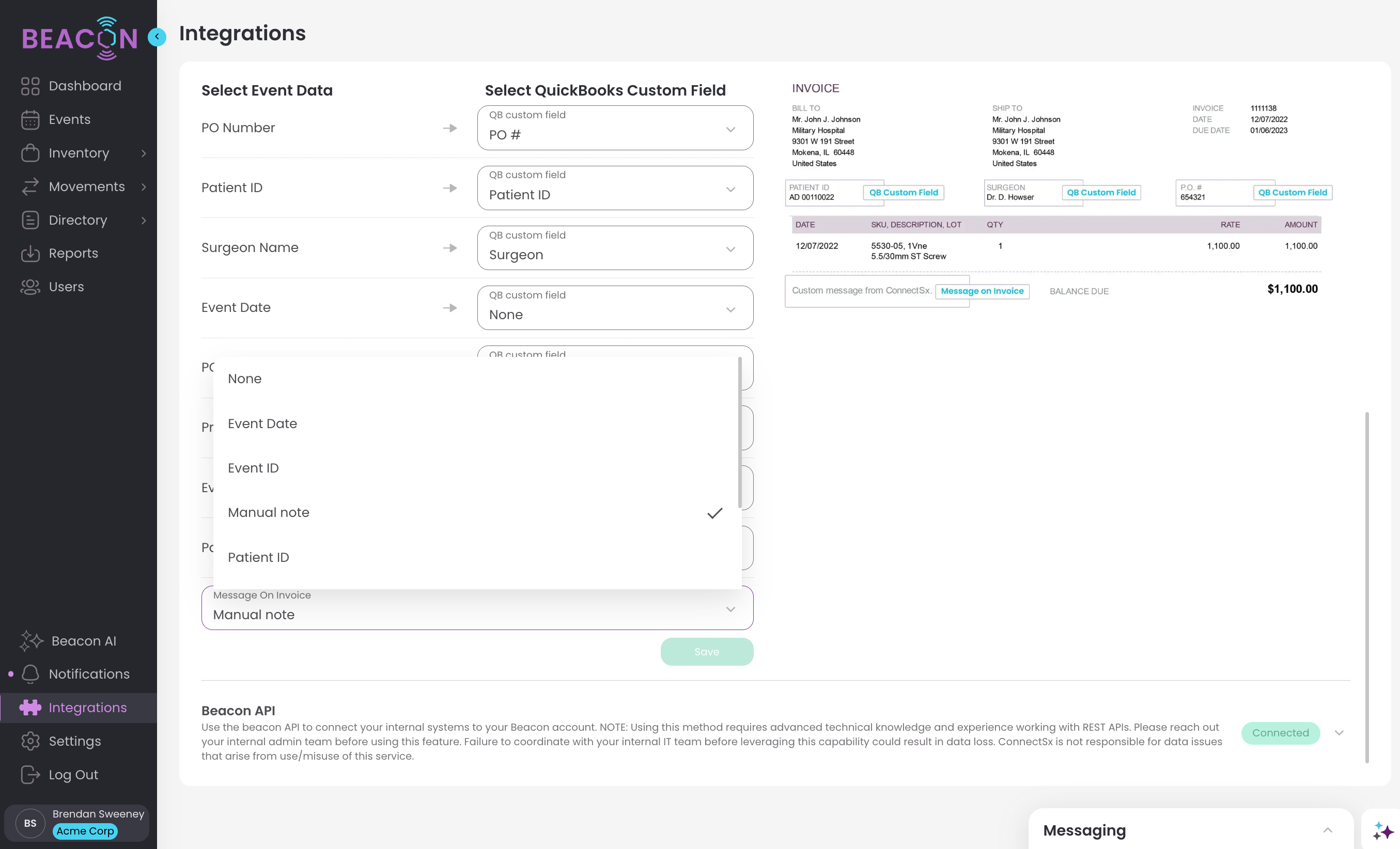The width and height of the screenshot is (1400, 849).
Task: Open the floating AI sparkle button
Action: coord(1382,830)
